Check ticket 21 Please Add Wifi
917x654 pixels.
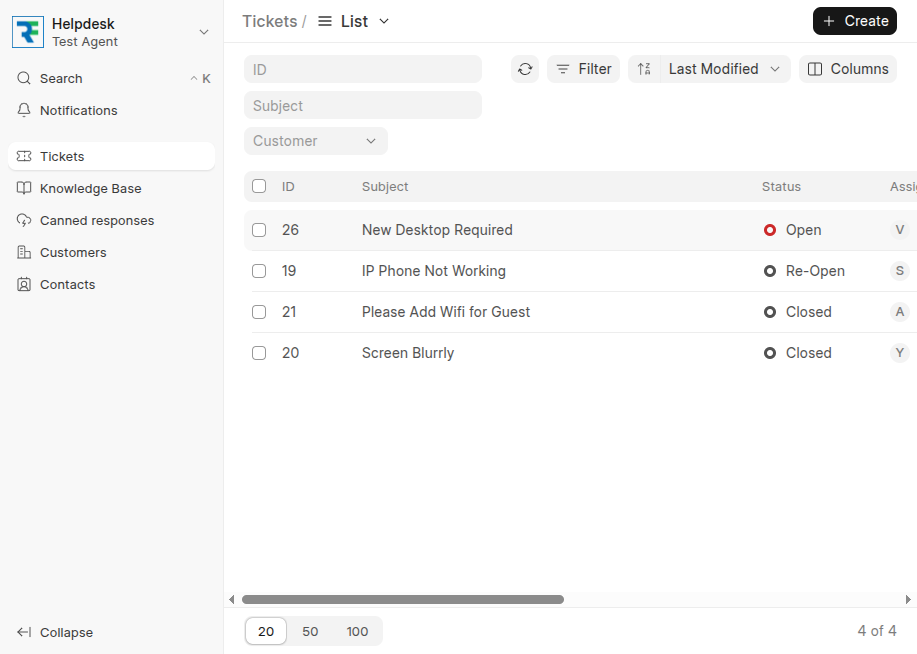click(x=259, y=312)
